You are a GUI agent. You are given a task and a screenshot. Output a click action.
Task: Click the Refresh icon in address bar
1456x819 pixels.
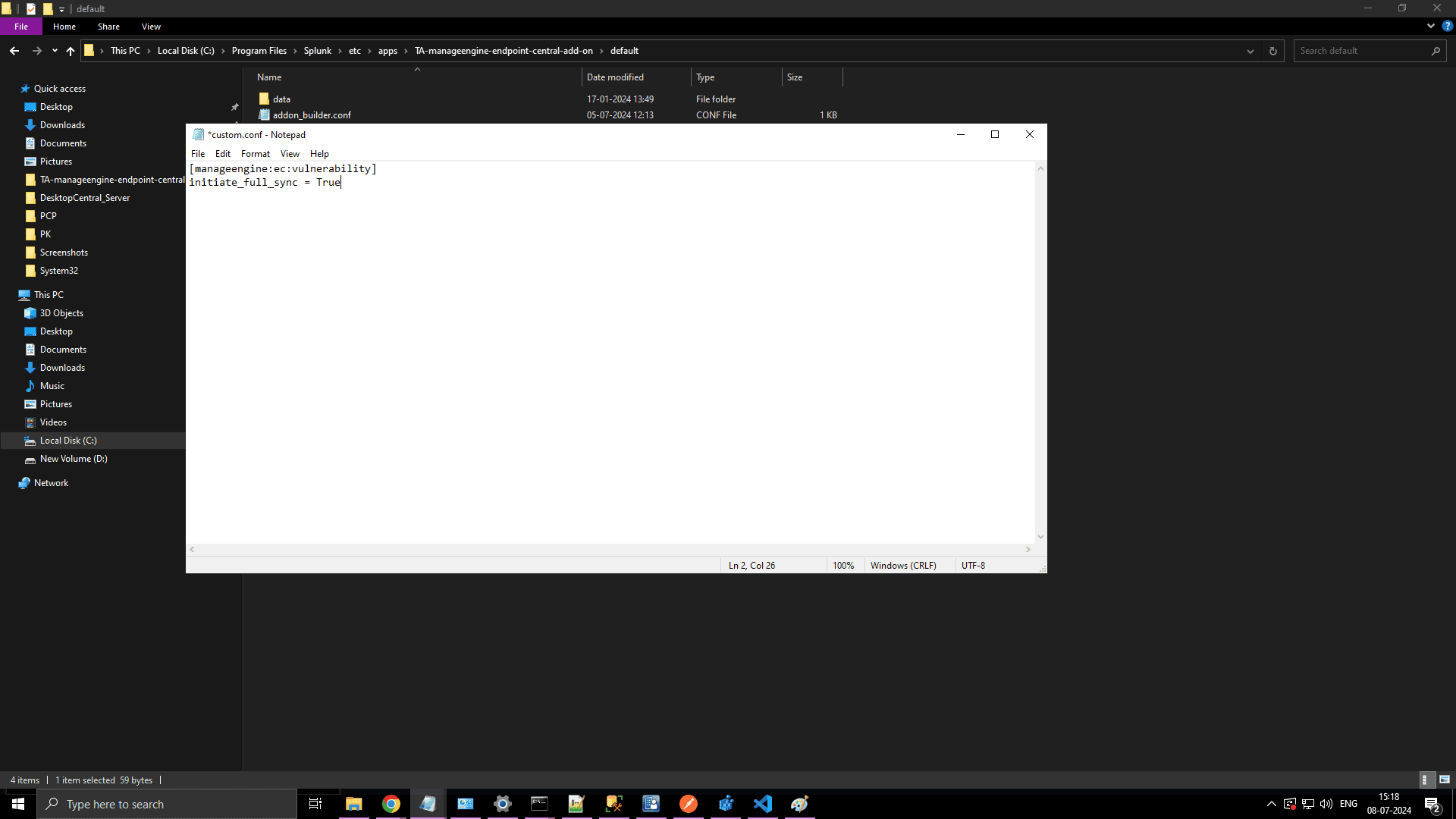pyautogui.click(x=1273, y=51)
